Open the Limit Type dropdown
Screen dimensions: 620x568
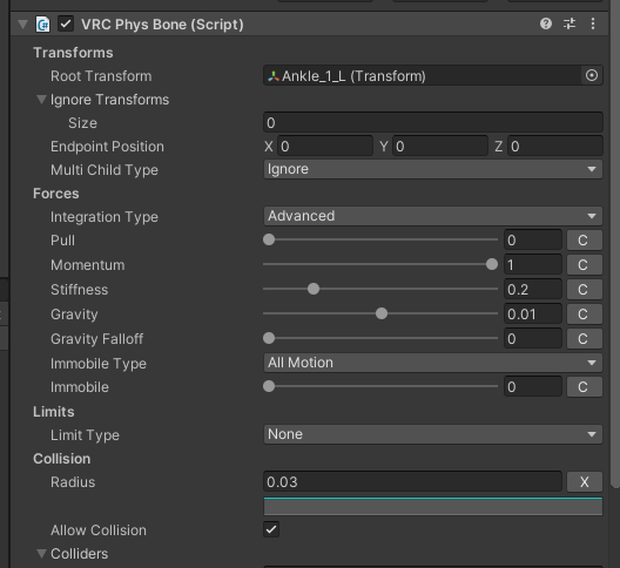coord(433,434)
